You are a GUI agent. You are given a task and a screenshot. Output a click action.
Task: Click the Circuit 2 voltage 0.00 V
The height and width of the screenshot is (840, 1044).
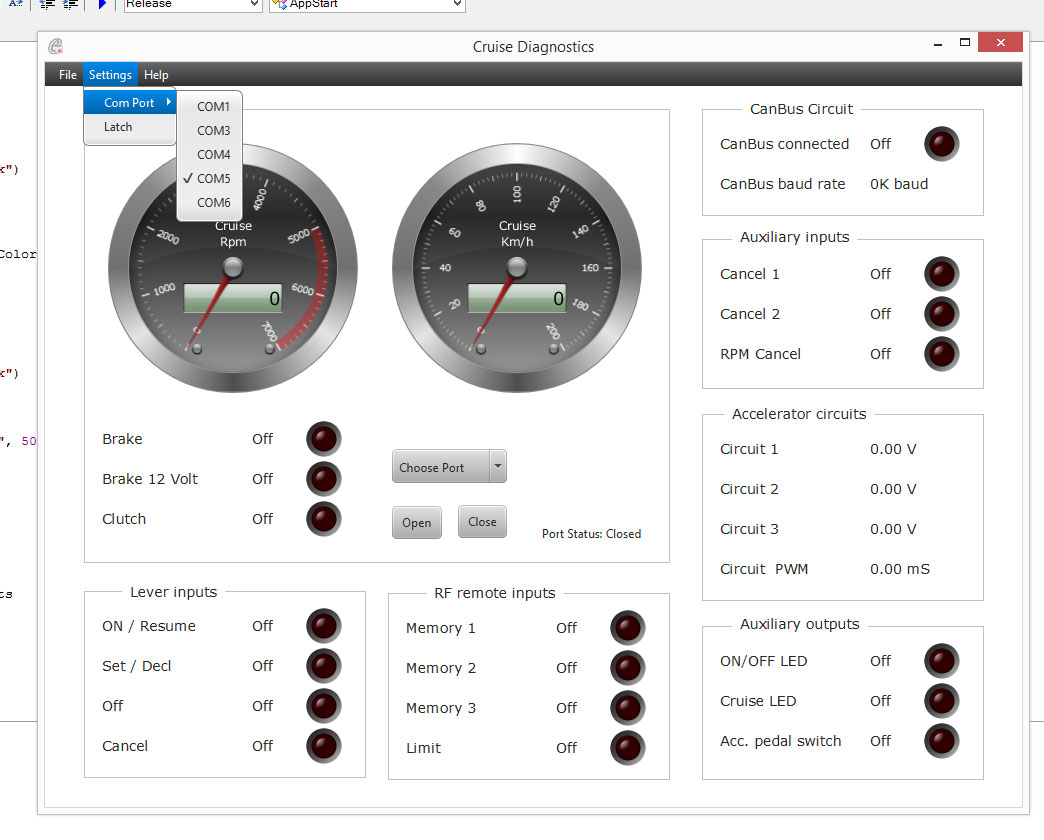pos(893,489)
